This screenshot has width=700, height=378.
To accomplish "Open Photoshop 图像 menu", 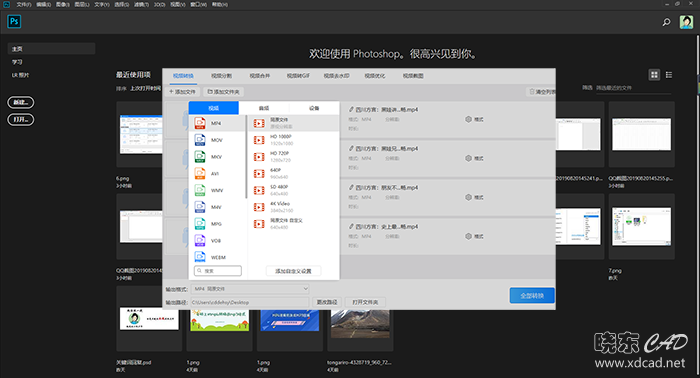I will 62,4.
